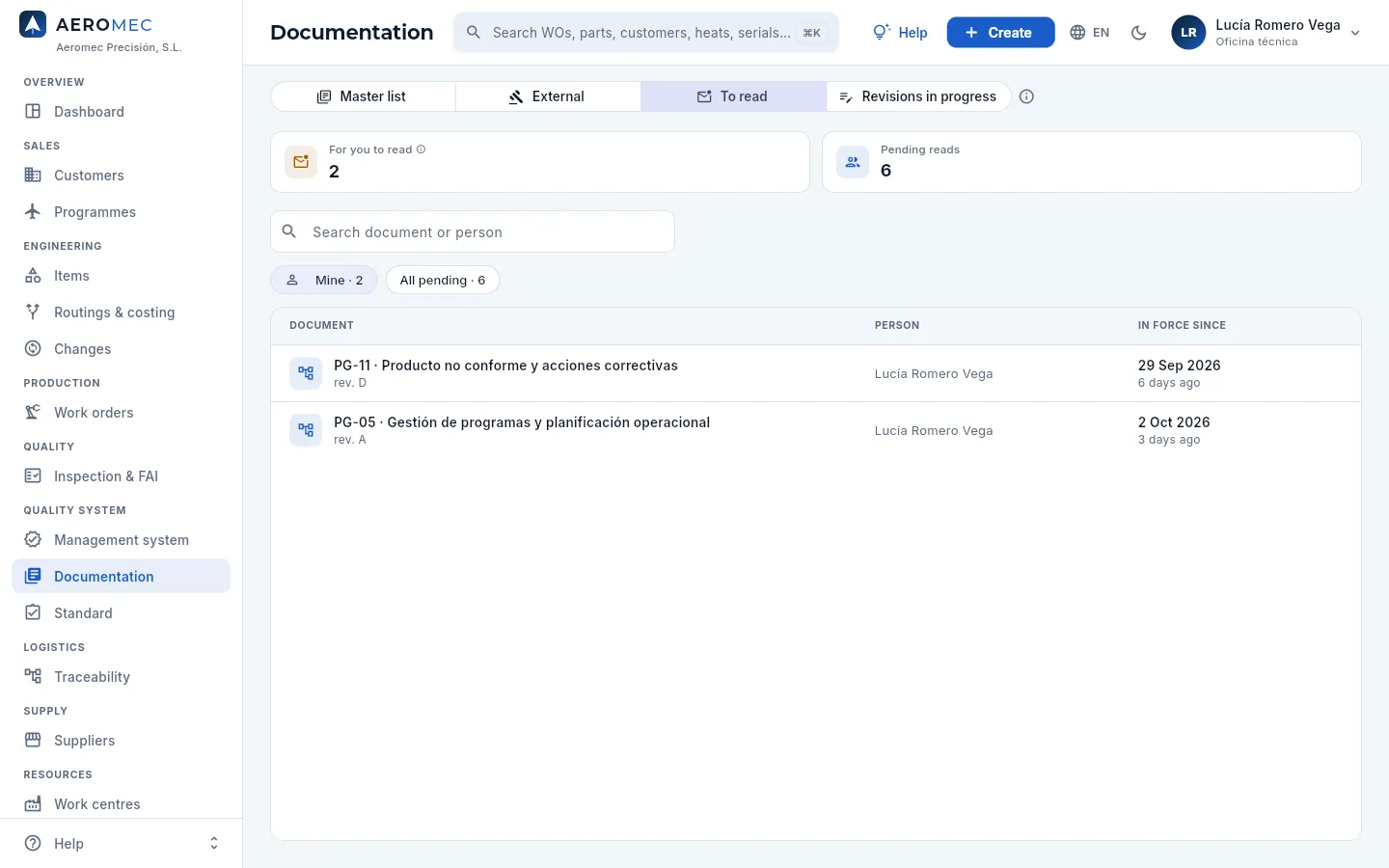Image resolution: width=1389 pixels, height=868 pixels.
Task: Open the Changes page
Action: point(121,349)
